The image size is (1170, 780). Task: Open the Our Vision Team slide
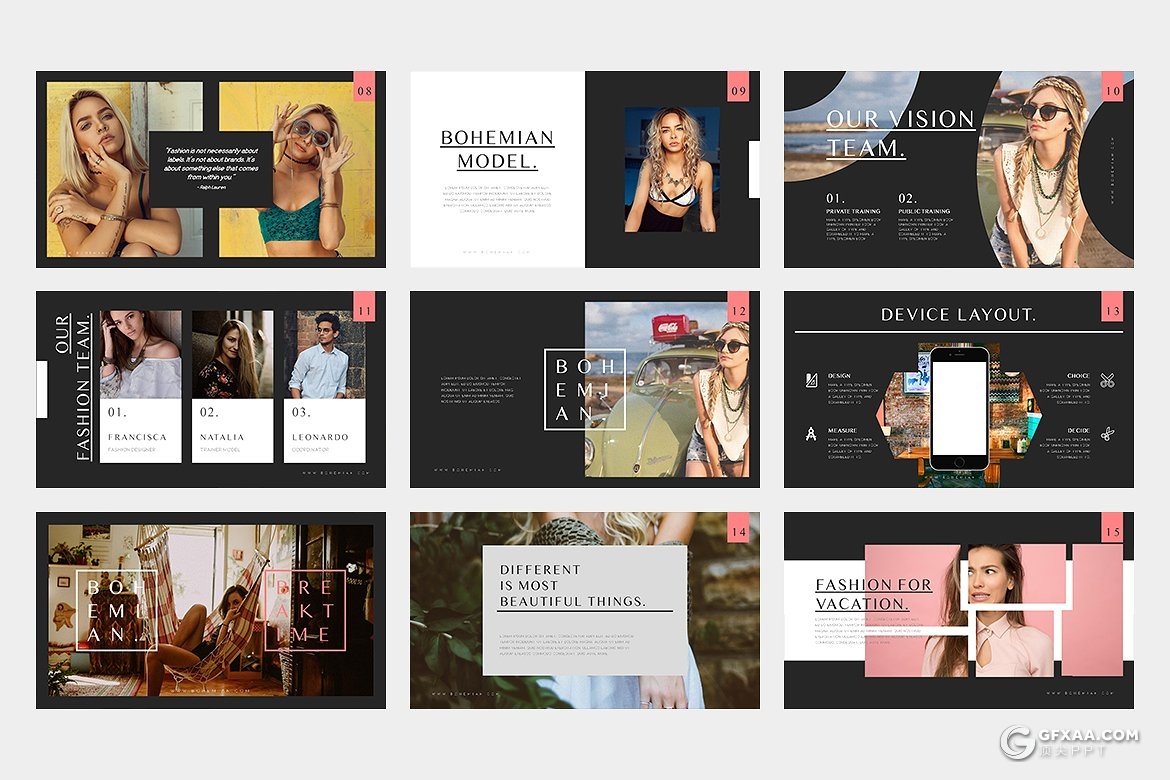tap(958, 169)
